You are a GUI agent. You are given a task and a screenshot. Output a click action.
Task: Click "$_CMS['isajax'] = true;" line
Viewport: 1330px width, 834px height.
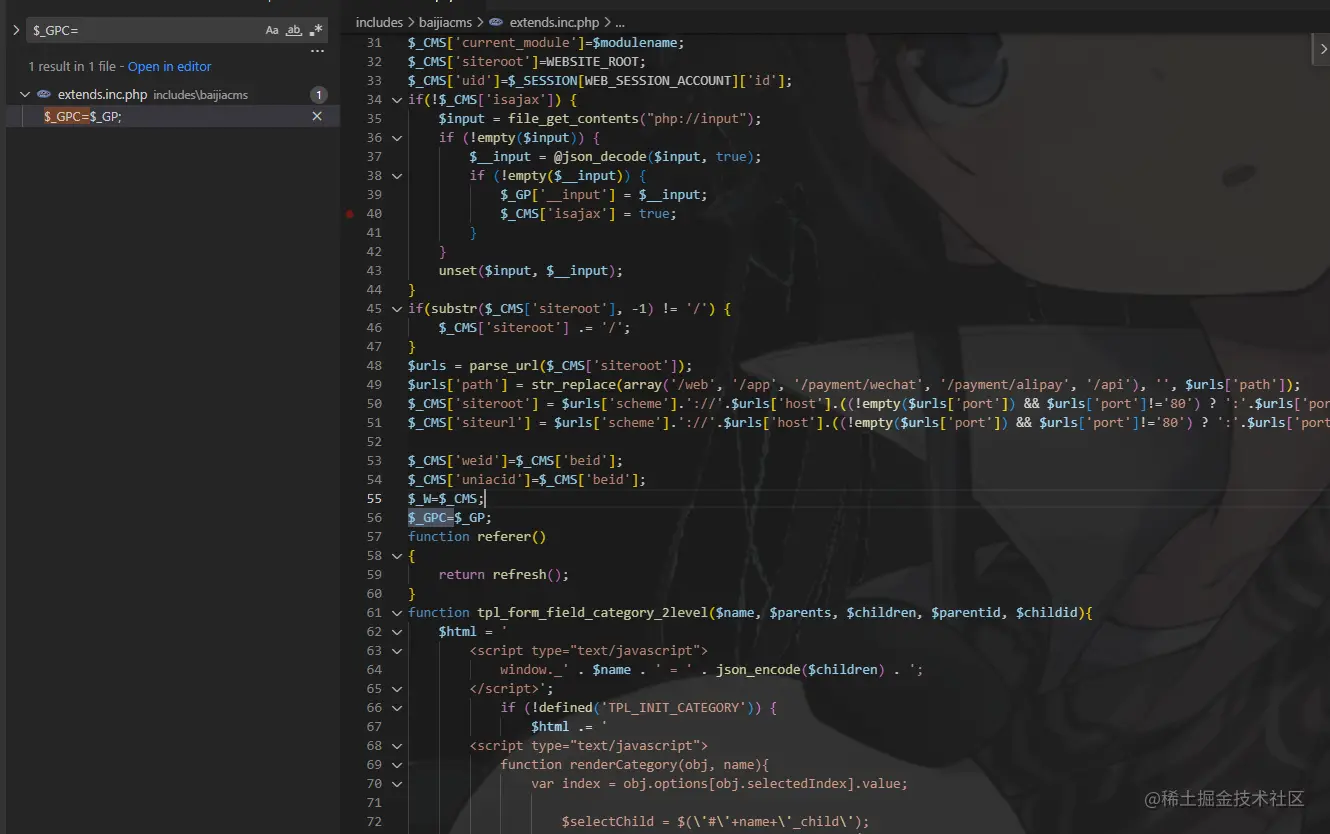(x=589, y=214)
